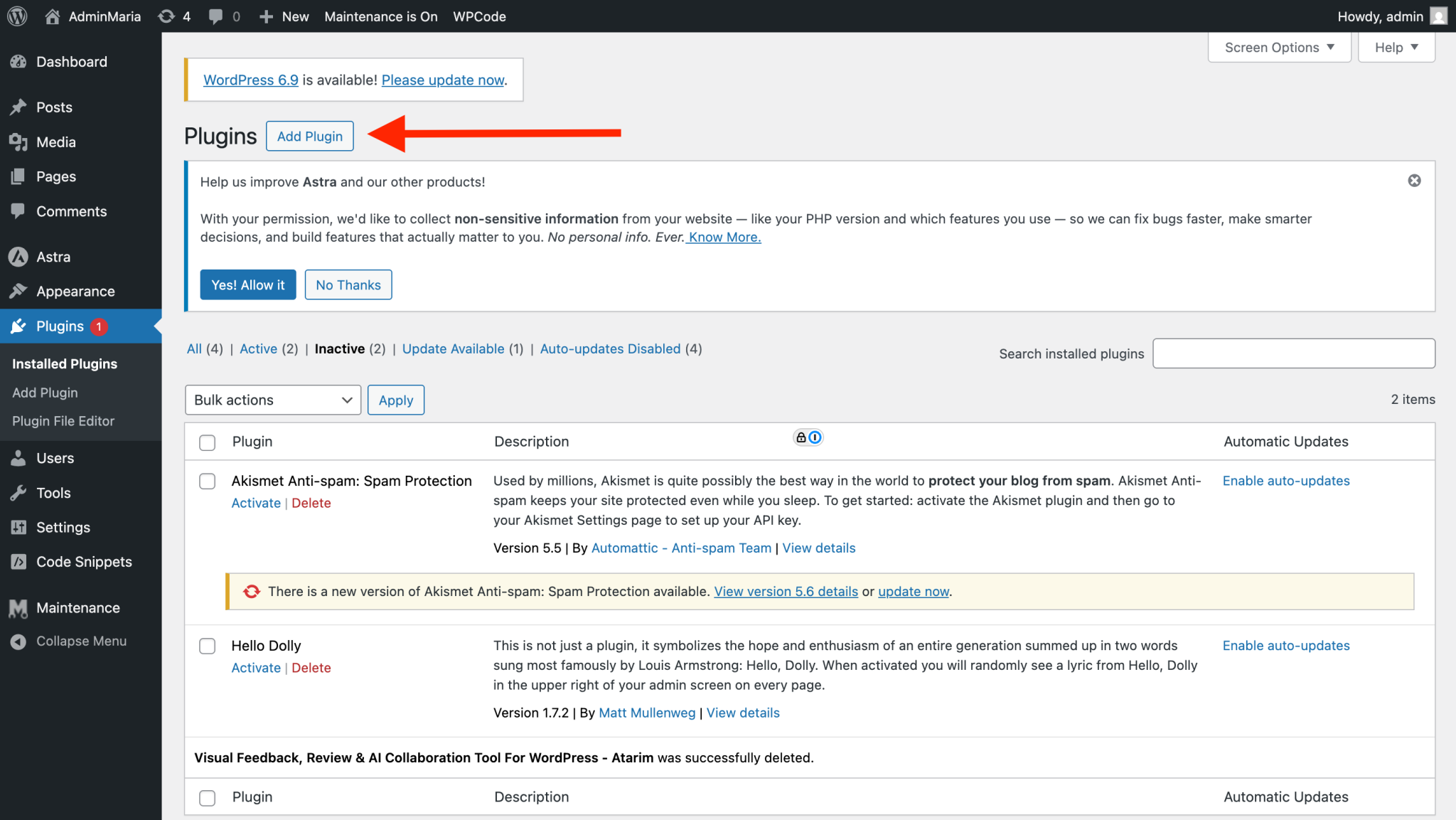Click the WordPress logo icon in admin bar
1456x820 pixels.
[17, 16]
